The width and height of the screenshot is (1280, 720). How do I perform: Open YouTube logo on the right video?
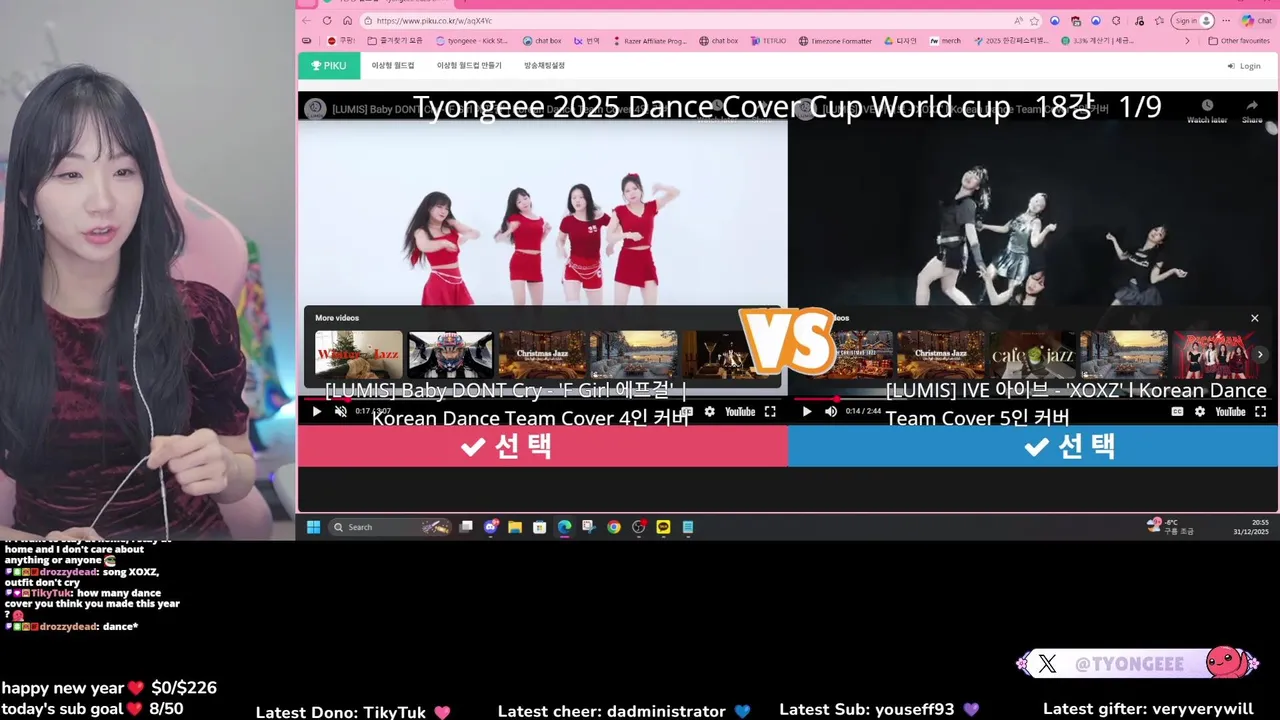click(1230, 411)
